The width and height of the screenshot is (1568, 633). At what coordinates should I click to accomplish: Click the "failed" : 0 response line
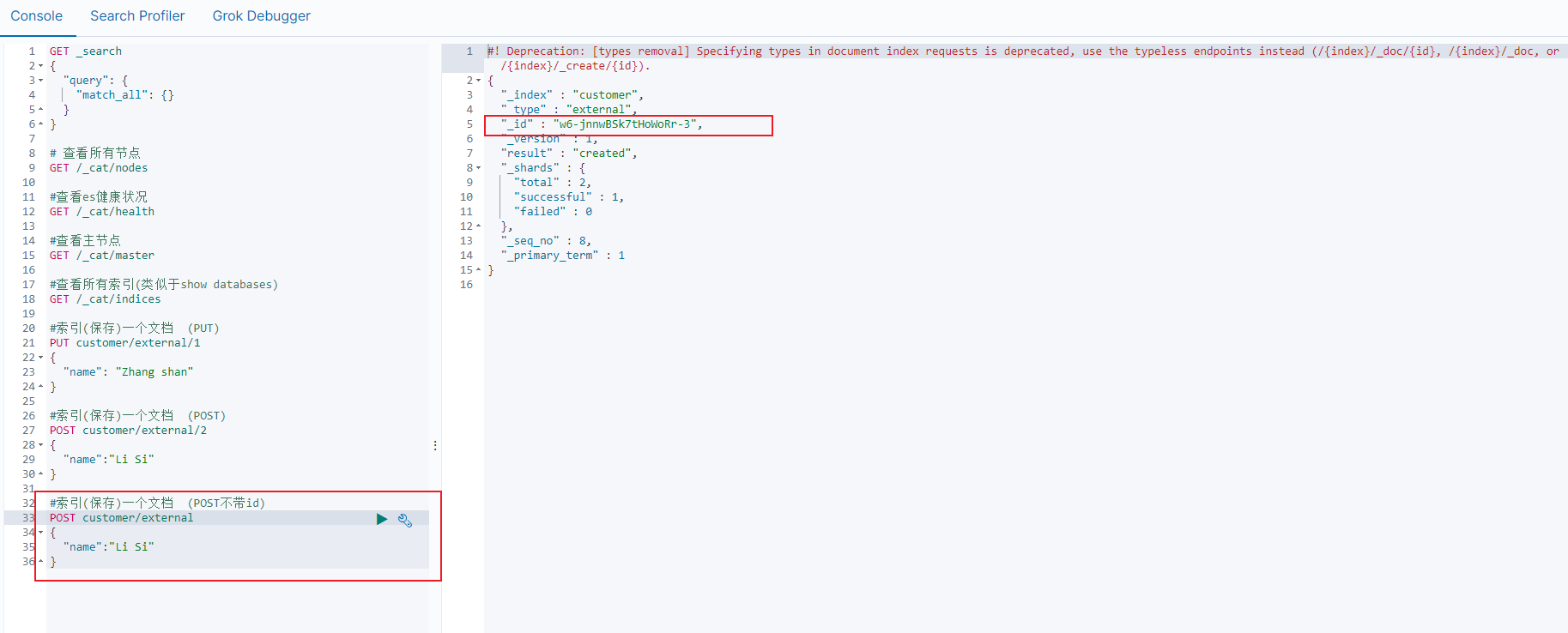[553, 212]
